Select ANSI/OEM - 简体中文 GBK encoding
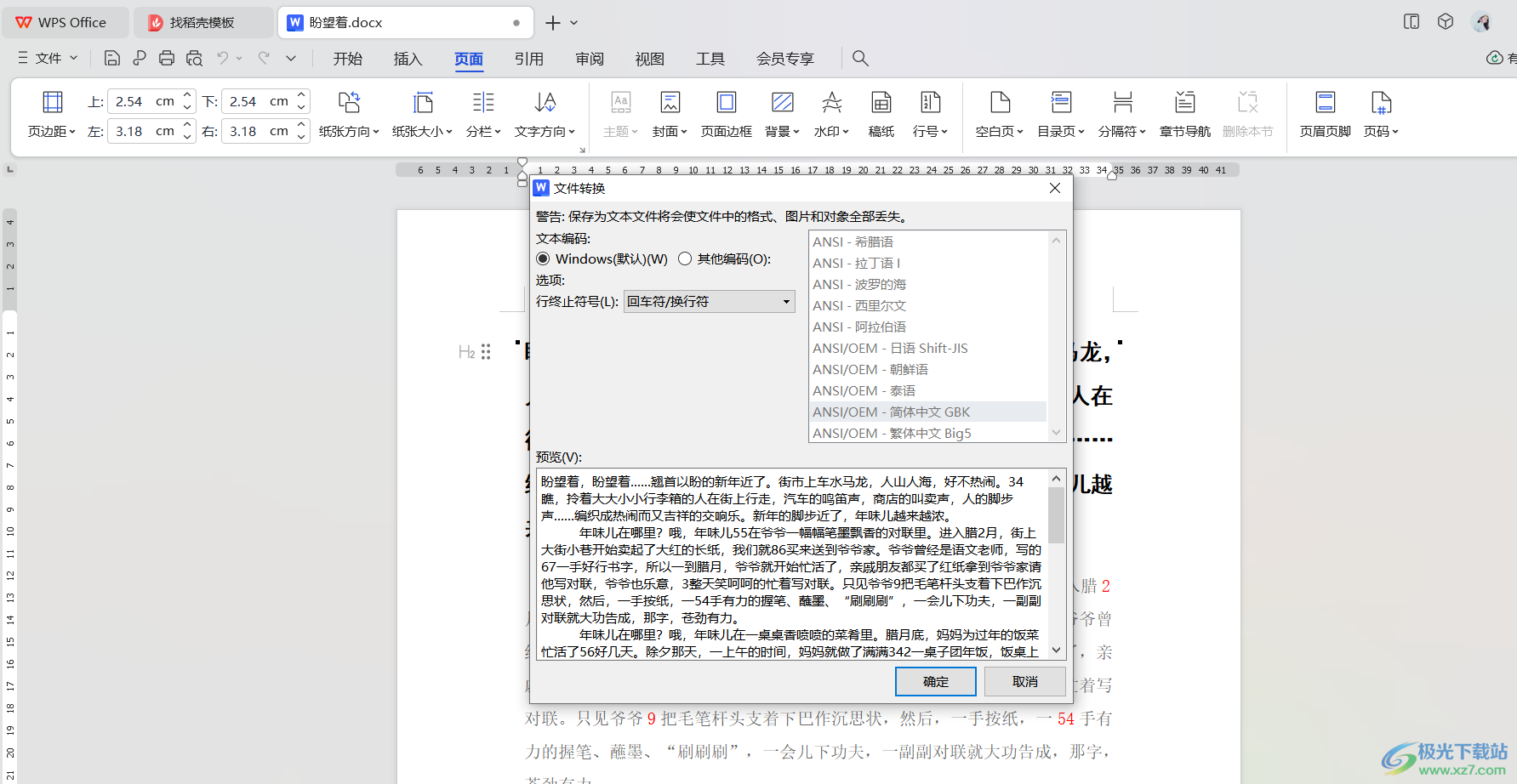Image resolution: width=1517 pixels, height=784 pixels. [927, 412]
